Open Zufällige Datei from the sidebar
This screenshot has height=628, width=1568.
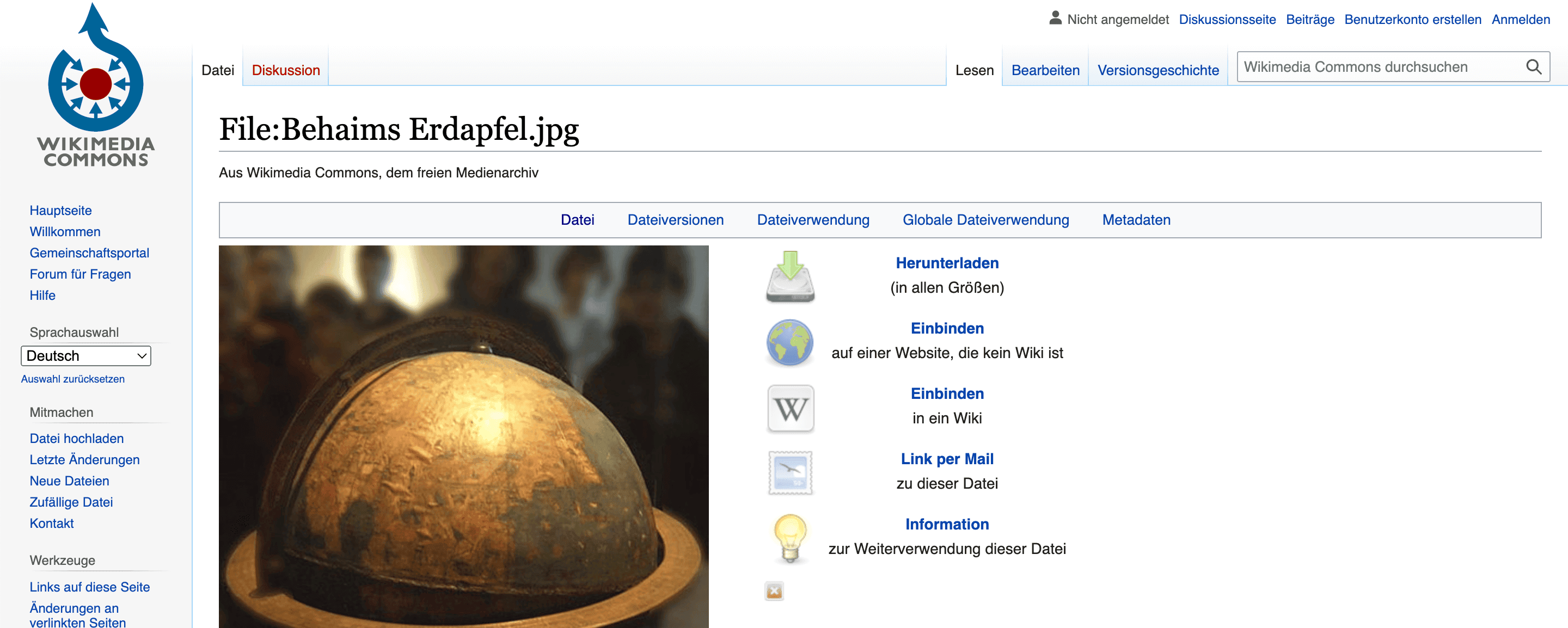click(x=71, y=502)
